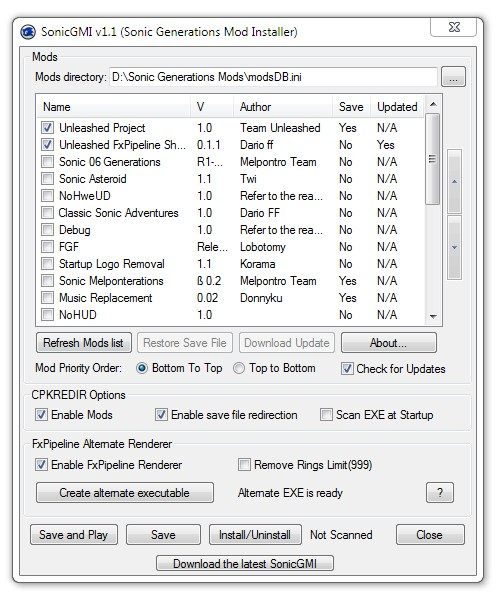This screenshot has width=500, height=600.
Task: Click the mods list scrollbar thumb
Action: point(433,159)
